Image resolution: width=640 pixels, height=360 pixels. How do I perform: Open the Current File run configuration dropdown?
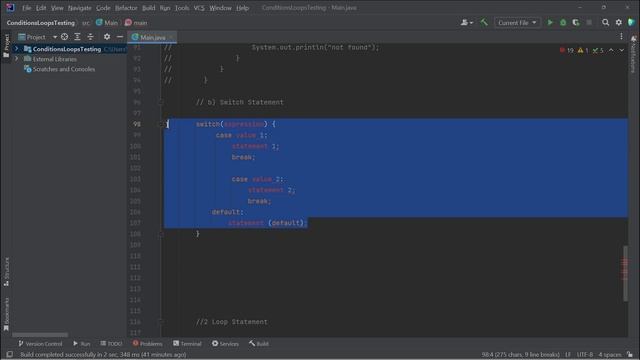[517, 22]
